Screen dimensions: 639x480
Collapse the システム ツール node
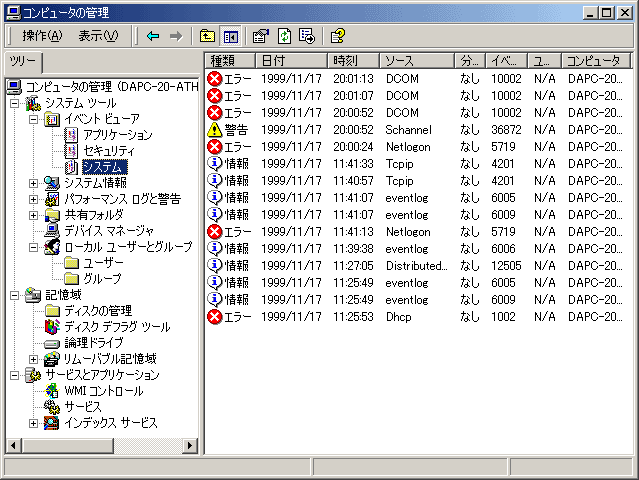click(15, 103)
